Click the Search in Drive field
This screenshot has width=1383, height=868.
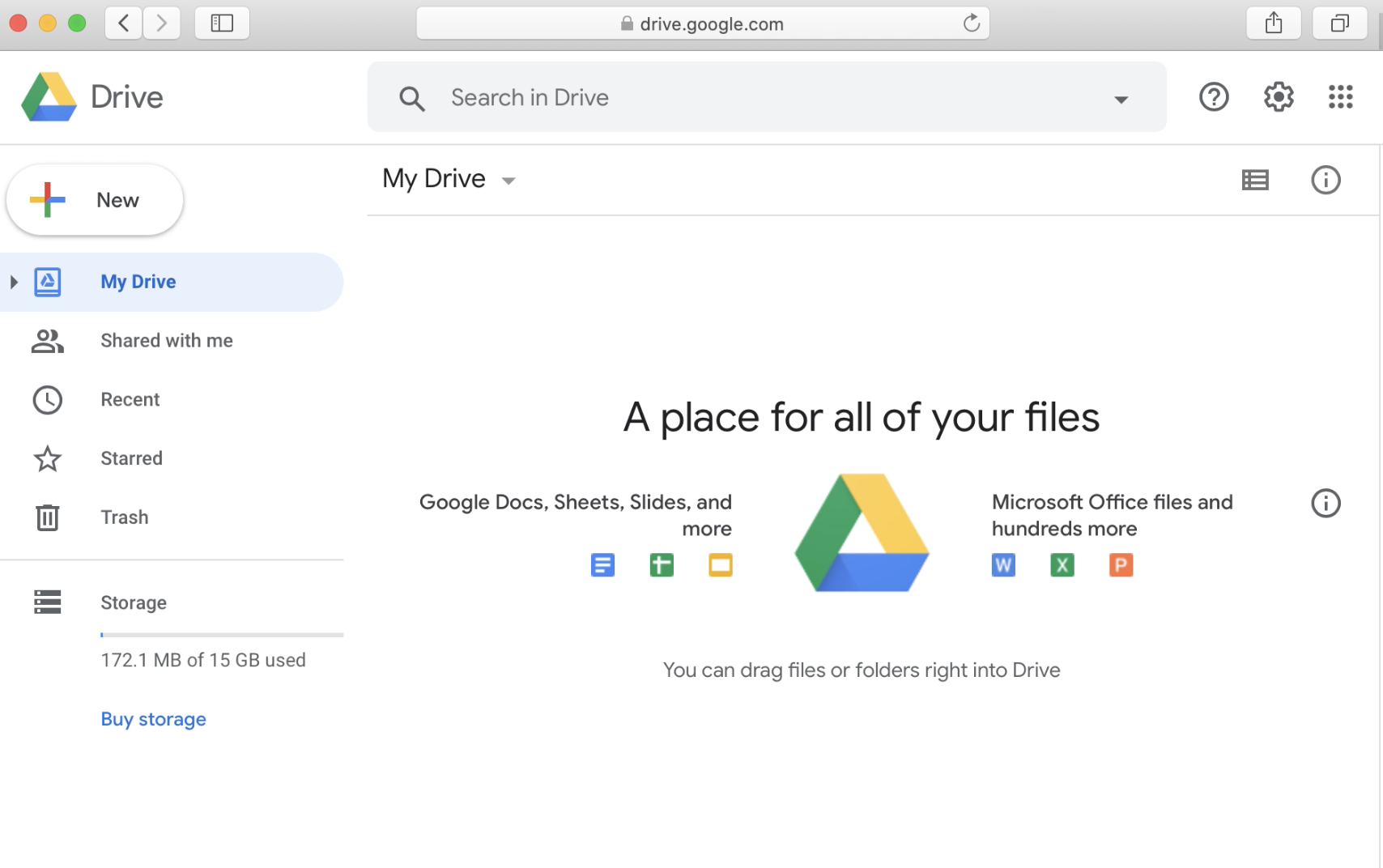coord(767,97)
